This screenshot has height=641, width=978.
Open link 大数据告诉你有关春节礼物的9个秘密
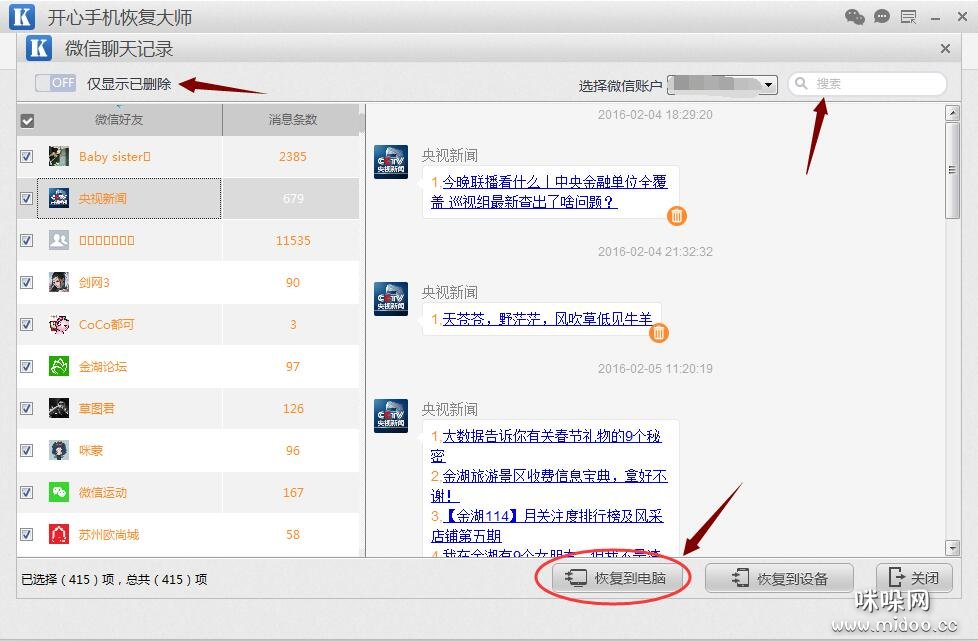[x=546, y=446]
